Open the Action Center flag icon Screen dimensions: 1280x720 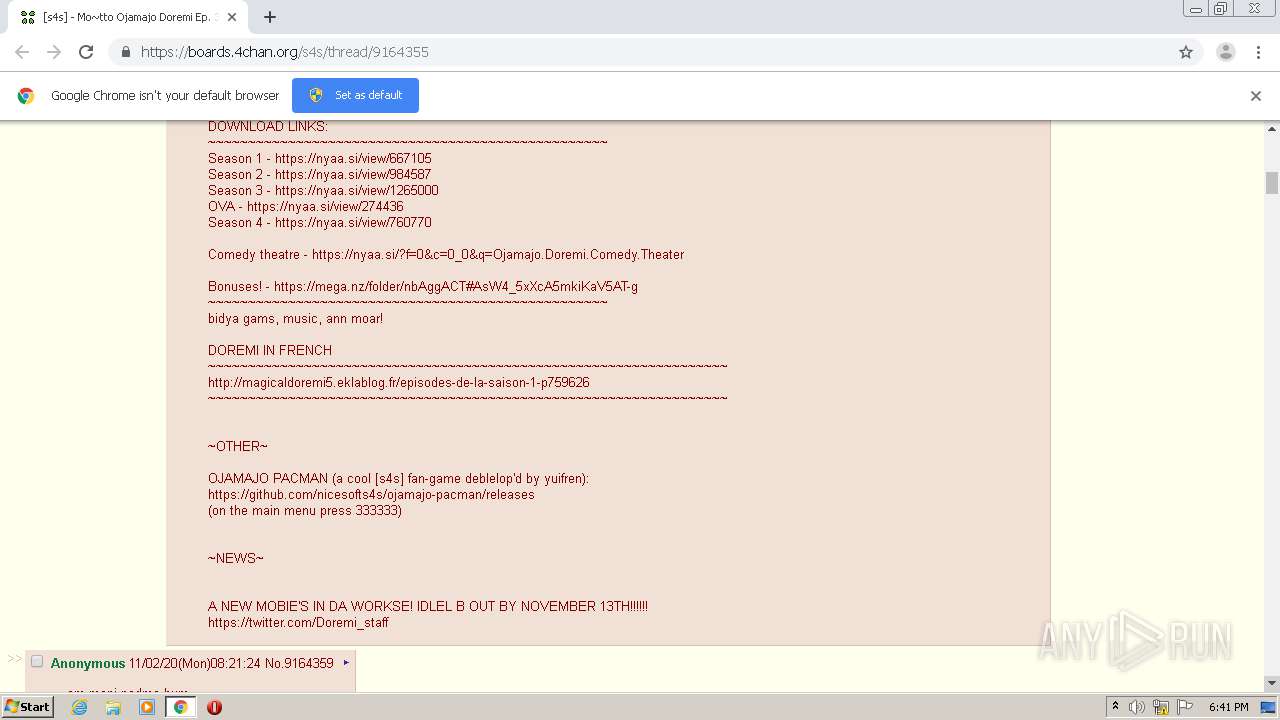pyautogui.click(x=1184, y=707)
